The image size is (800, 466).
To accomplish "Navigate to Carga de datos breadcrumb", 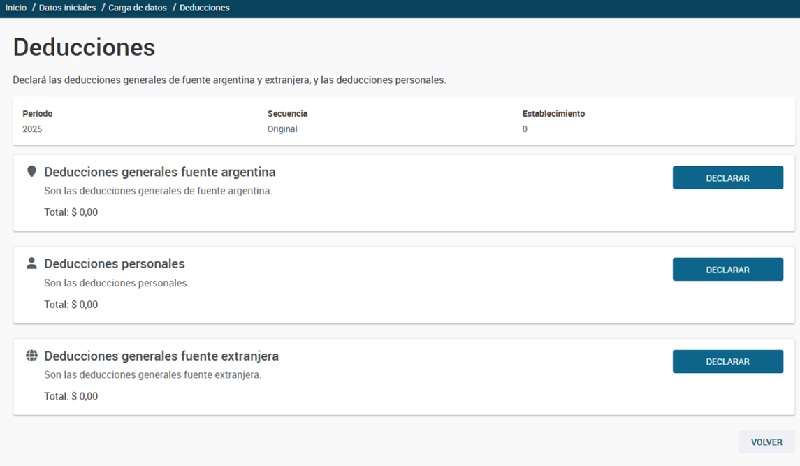I will (138, 8).
